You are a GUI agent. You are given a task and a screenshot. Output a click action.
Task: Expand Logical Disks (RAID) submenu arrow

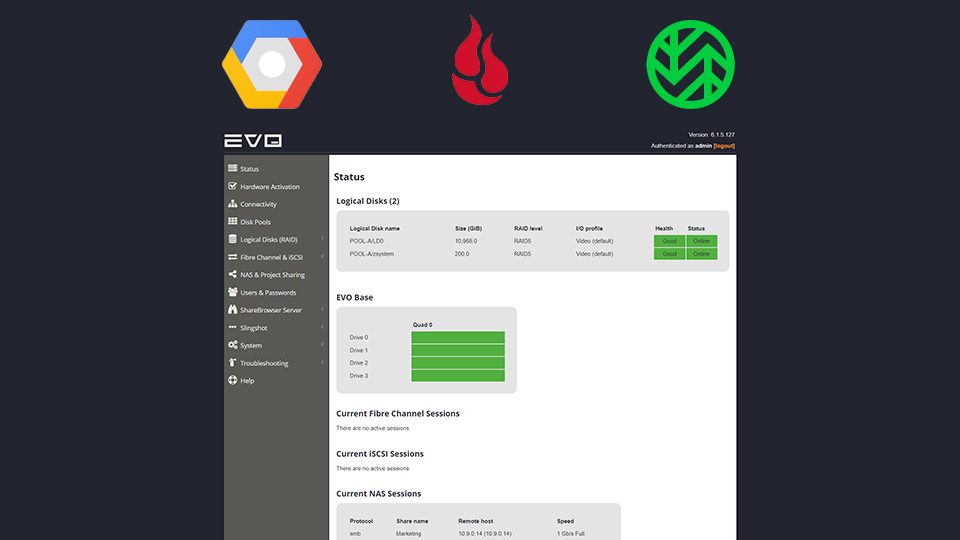click(x=322, y=239)
